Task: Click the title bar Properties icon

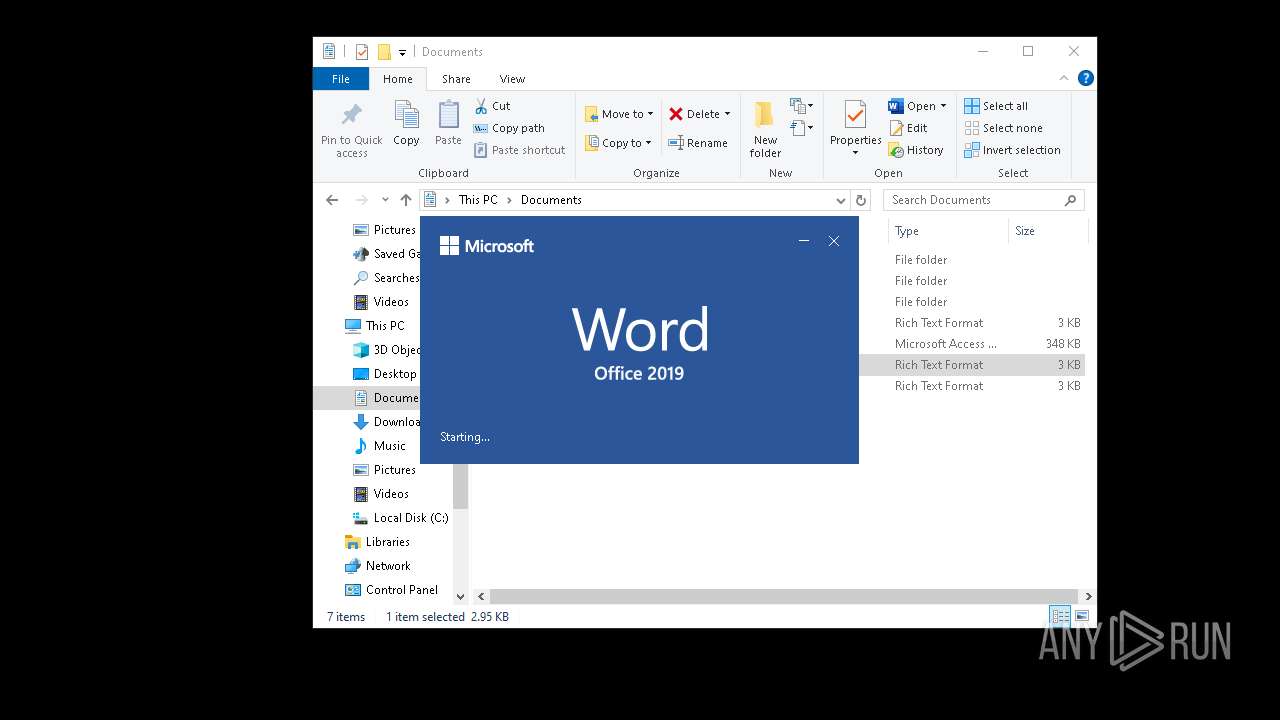Action: tap(362, 52)
